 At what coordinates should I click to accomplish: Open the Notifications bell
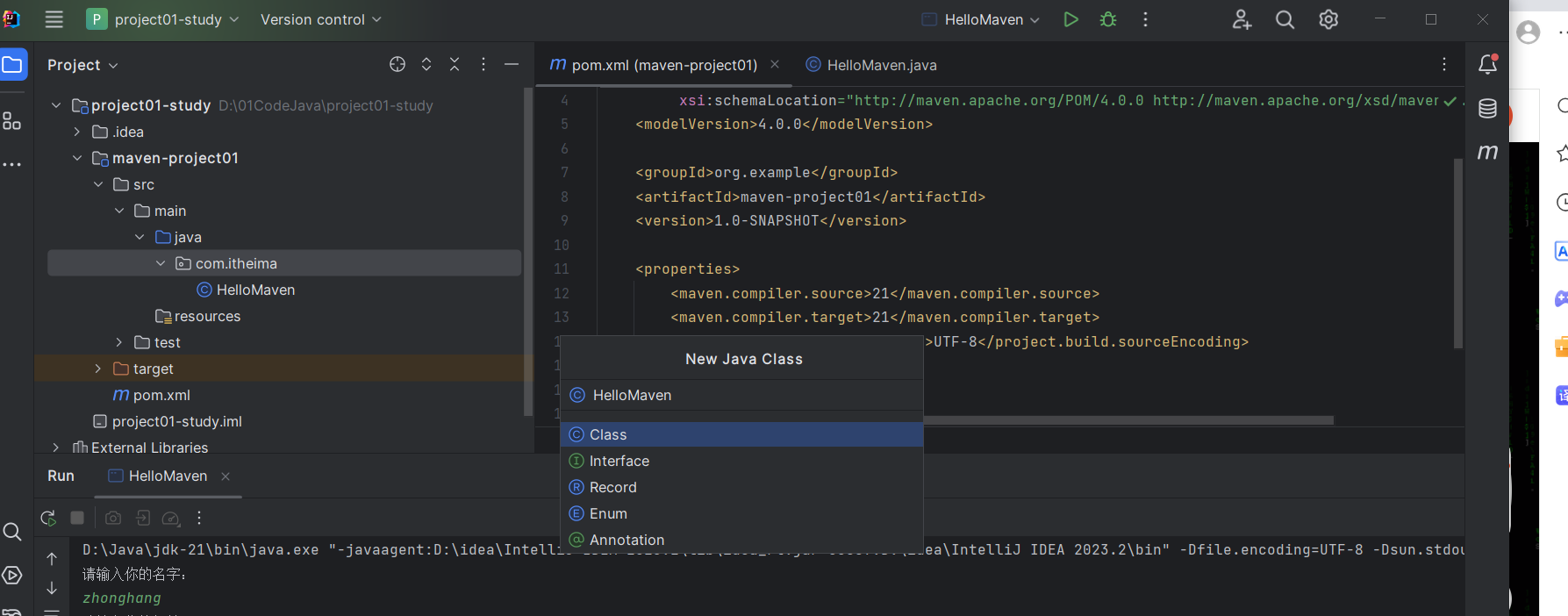(1487, 64)
